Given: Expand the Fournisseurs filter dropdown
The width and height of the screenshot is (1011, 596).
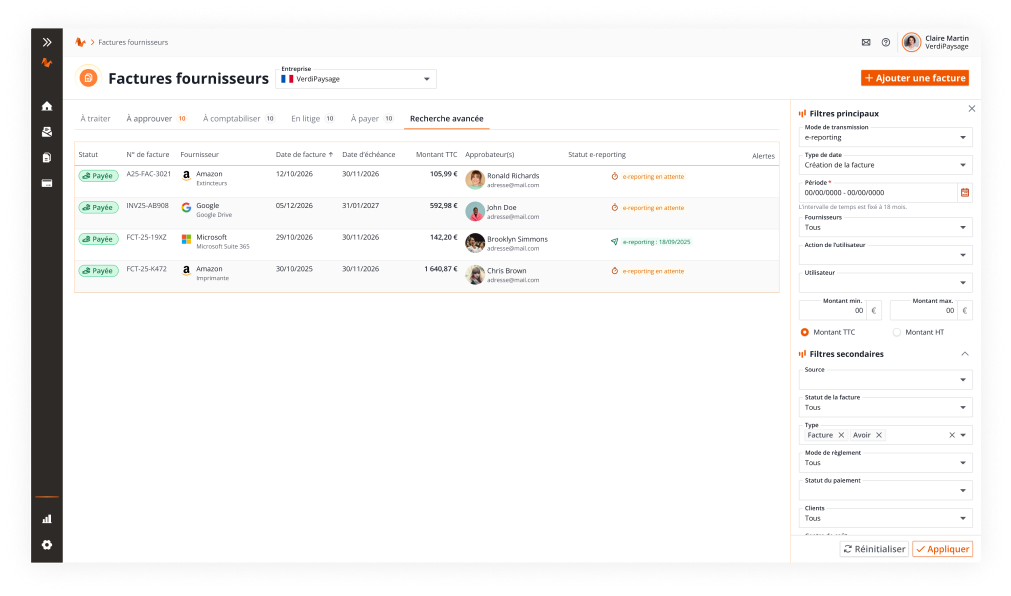Looking at the screenshot, I should tap(886, 227).
